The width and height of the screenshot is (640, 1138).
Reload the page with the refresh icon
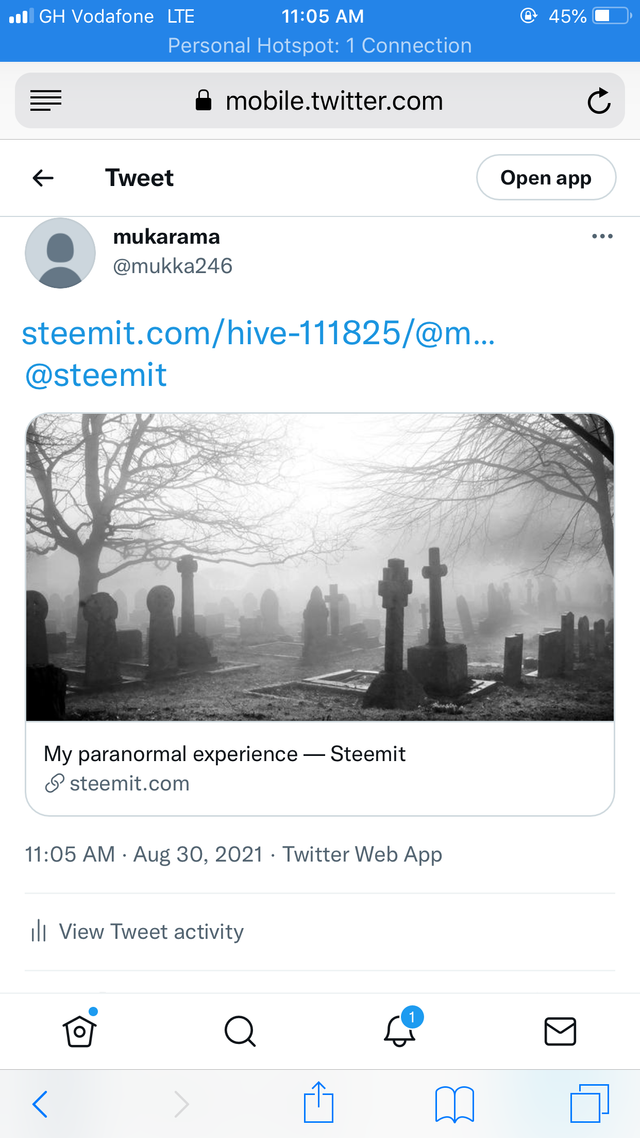[x=598, y=101]
